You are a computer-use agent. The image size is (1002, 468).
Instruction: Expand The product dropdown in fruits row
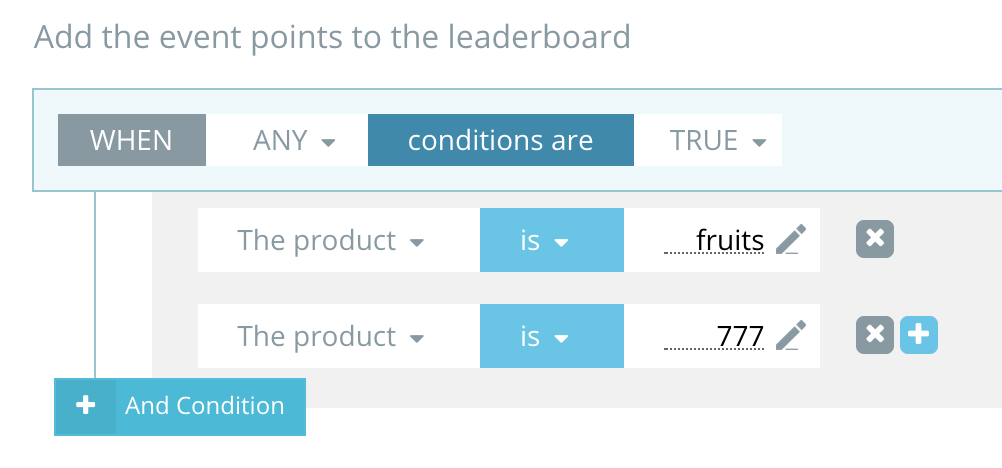[x=330, y=241]
